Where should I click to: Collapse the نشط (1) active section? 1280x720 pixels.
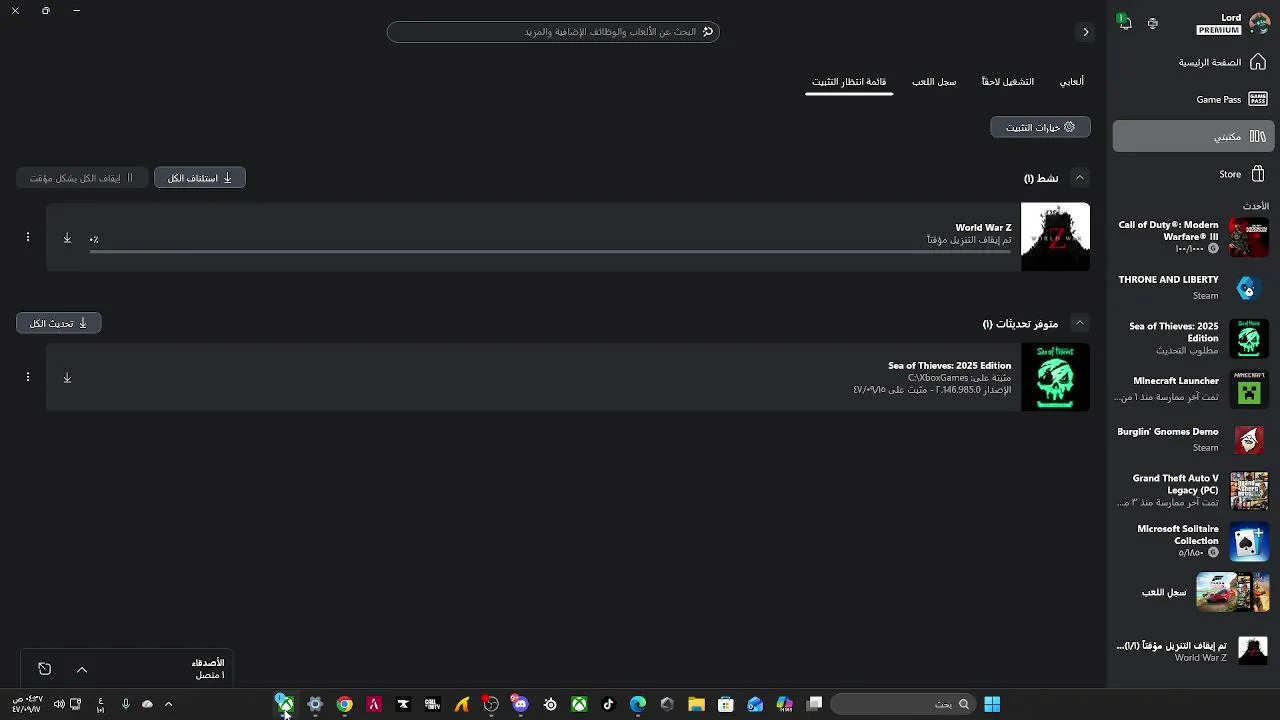coord(1079,177)
